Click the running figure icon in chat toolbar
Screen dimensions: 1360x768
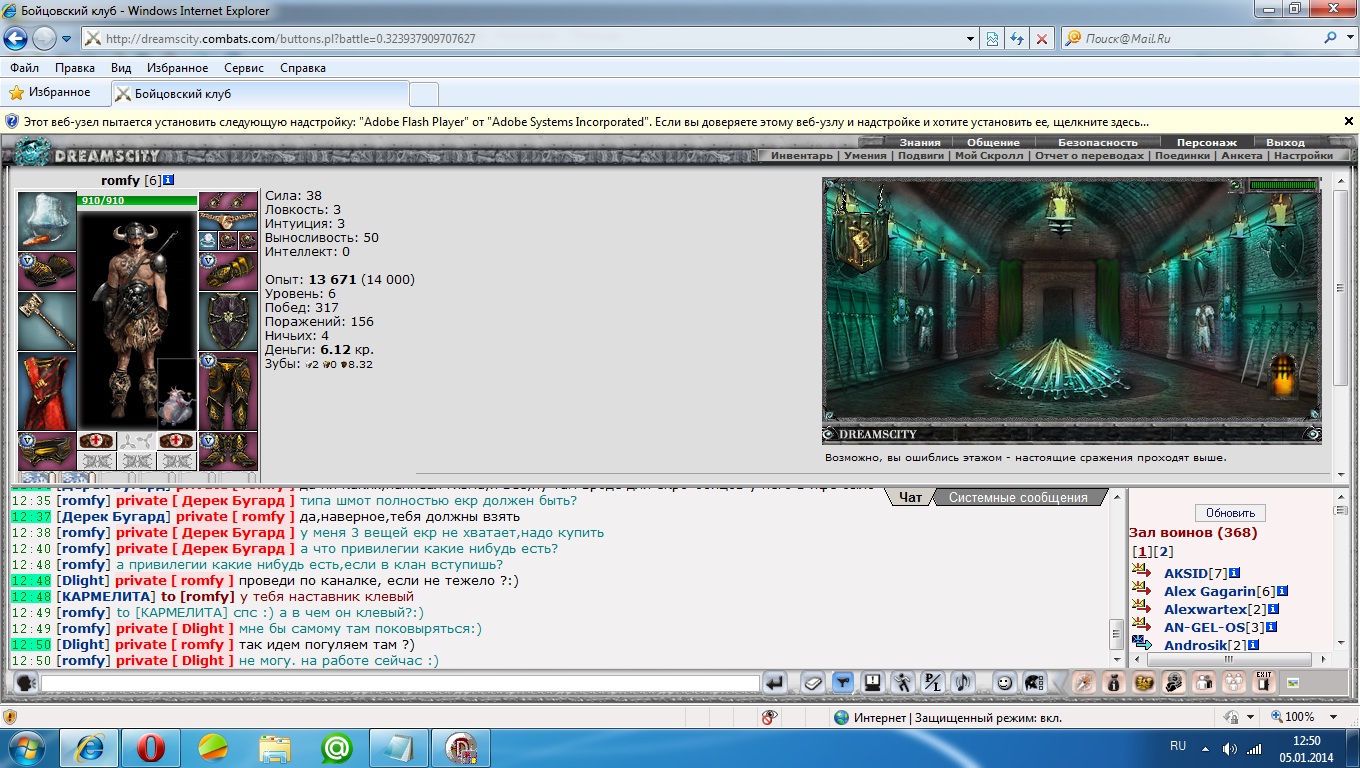[903, 683]
